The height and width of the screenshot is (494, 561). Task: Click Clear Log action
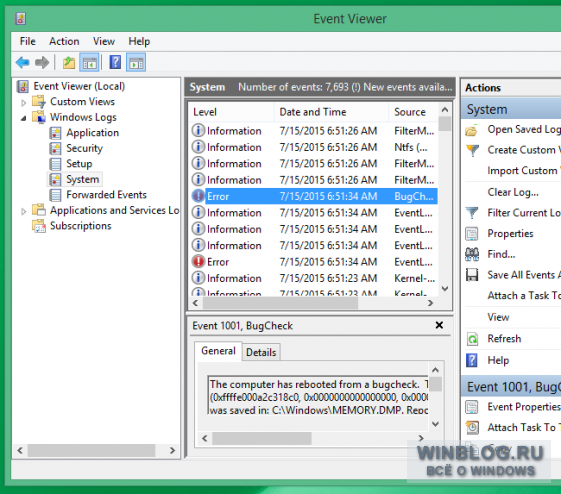point(513,192)
